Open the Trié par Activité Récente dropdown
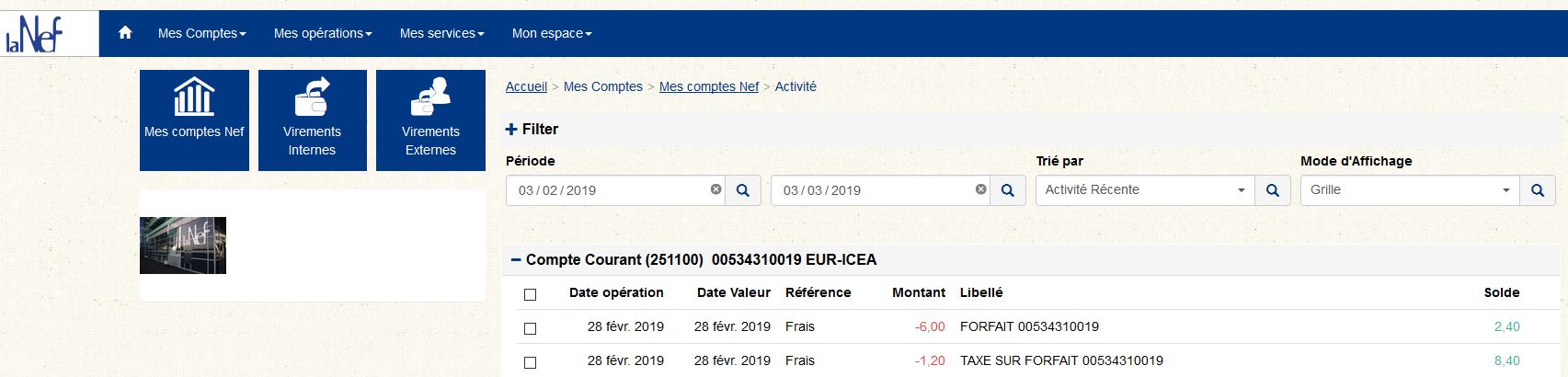The width and height of the screenshot is (1568, 377). [1145, 190]
